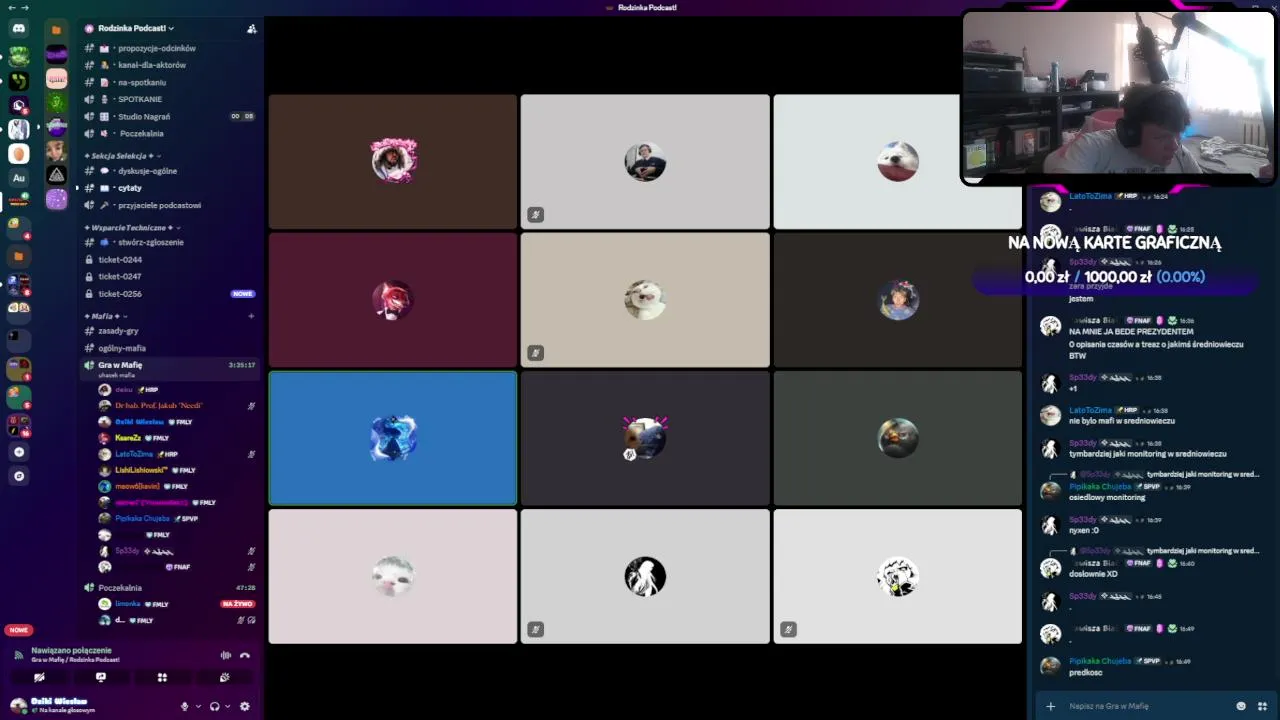
Task: Open the ticket-0244 channel
Action: (x=170, y=260)
